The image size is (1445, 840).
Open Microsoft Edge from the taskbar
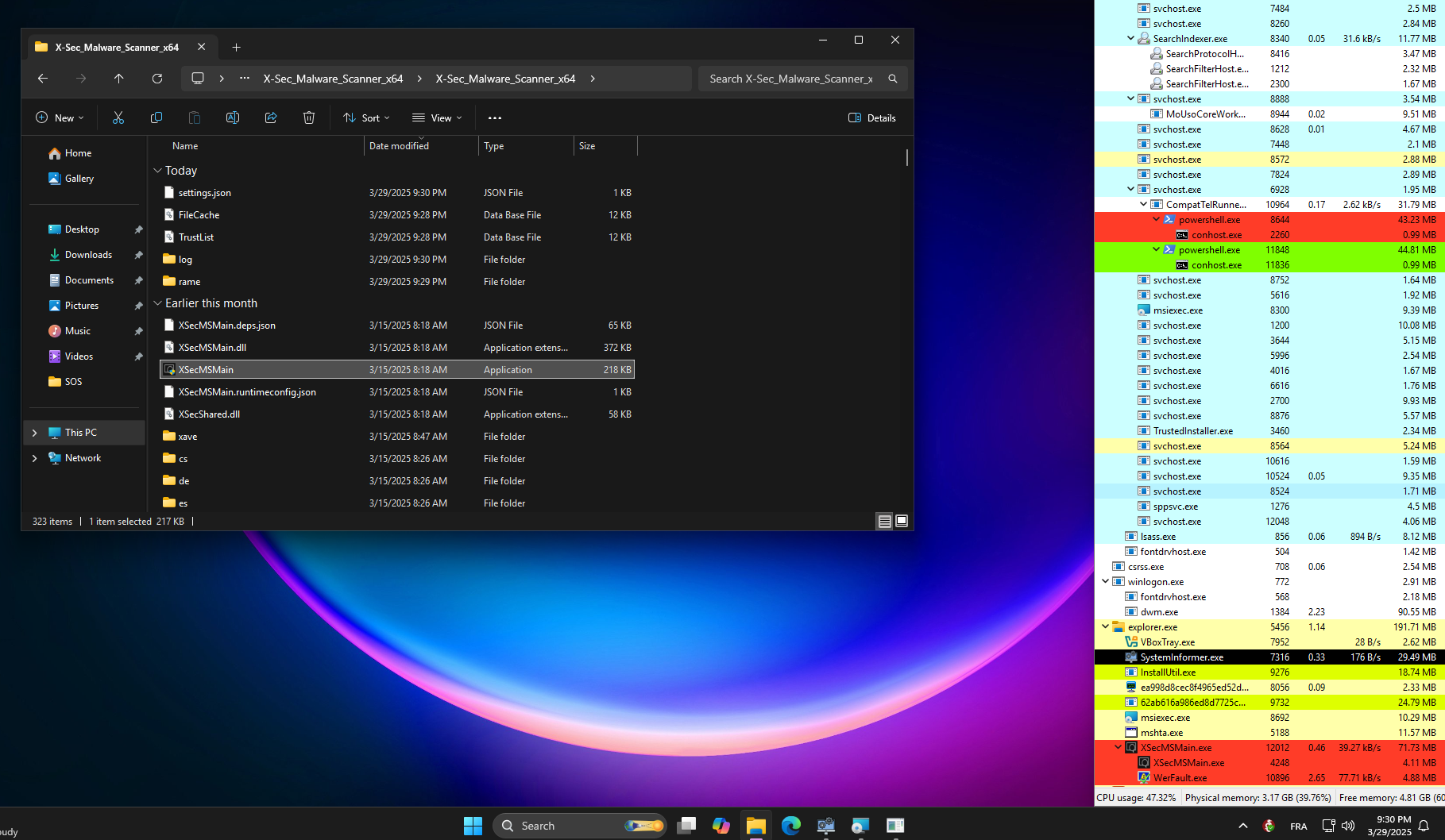790,826
